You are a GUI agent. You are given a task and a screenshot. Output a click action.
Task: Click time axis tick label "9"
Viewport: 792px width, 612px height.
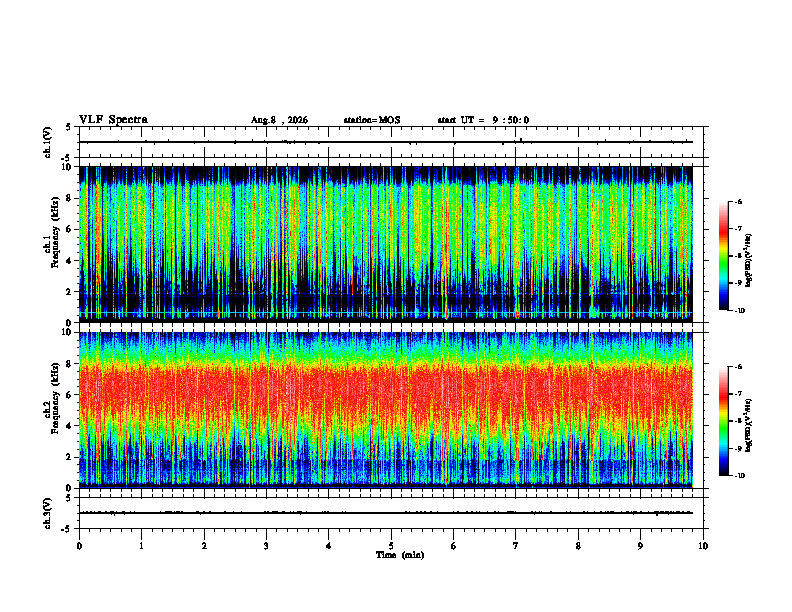(640, 546)
